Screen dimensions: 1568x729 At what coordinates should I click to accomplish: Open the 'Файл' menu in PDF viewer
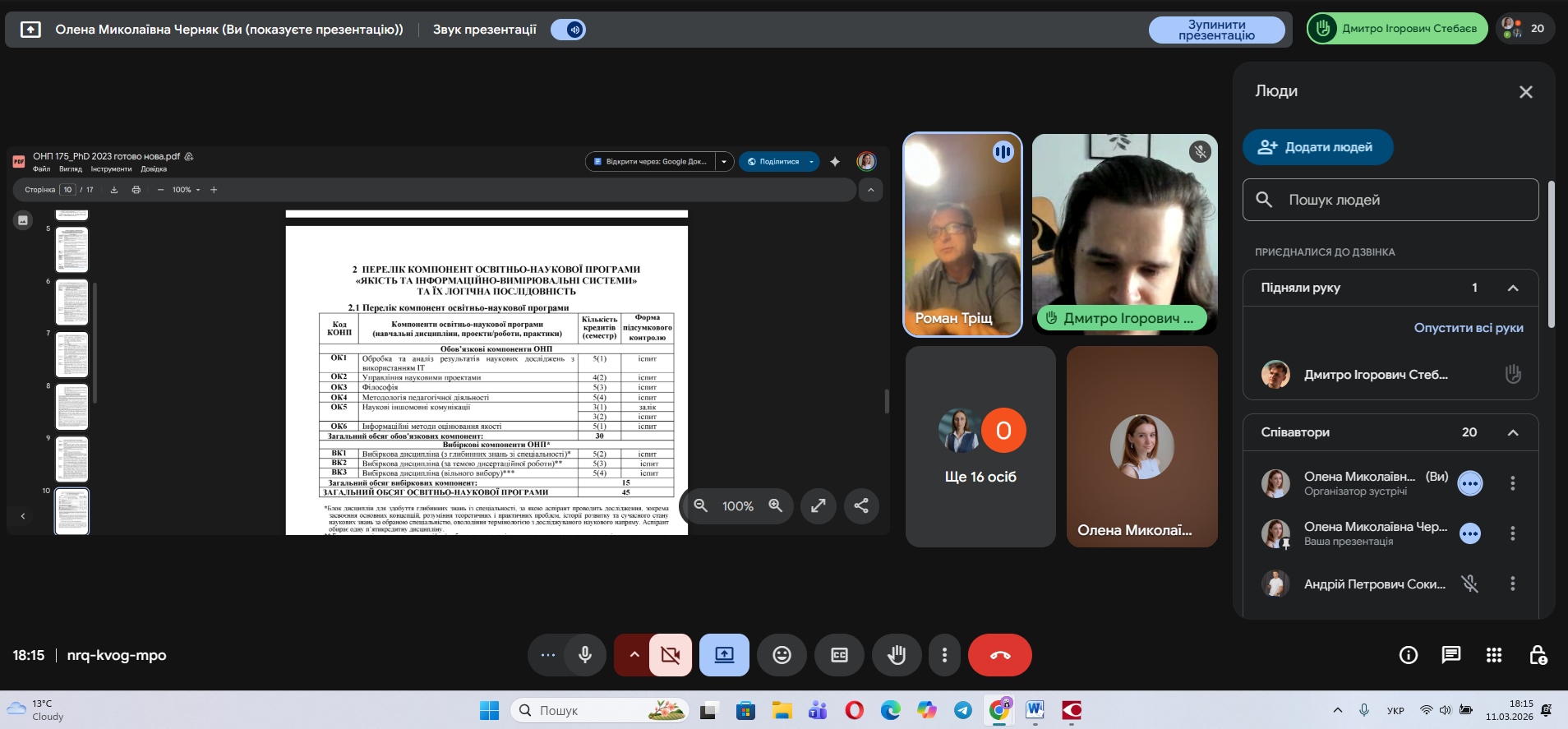(x=41, y=169)
